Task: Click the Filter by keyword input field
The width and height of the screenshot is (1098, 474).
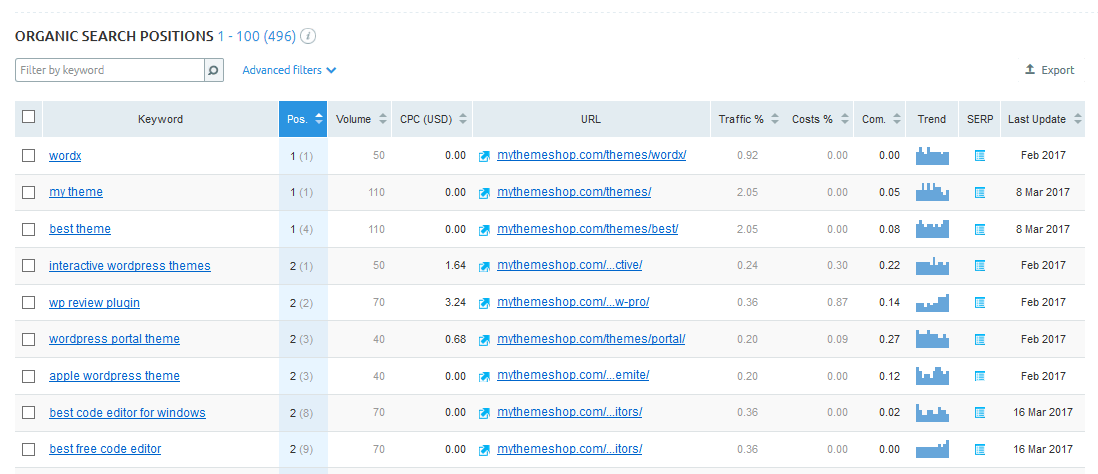Action: tap(110, 70)
